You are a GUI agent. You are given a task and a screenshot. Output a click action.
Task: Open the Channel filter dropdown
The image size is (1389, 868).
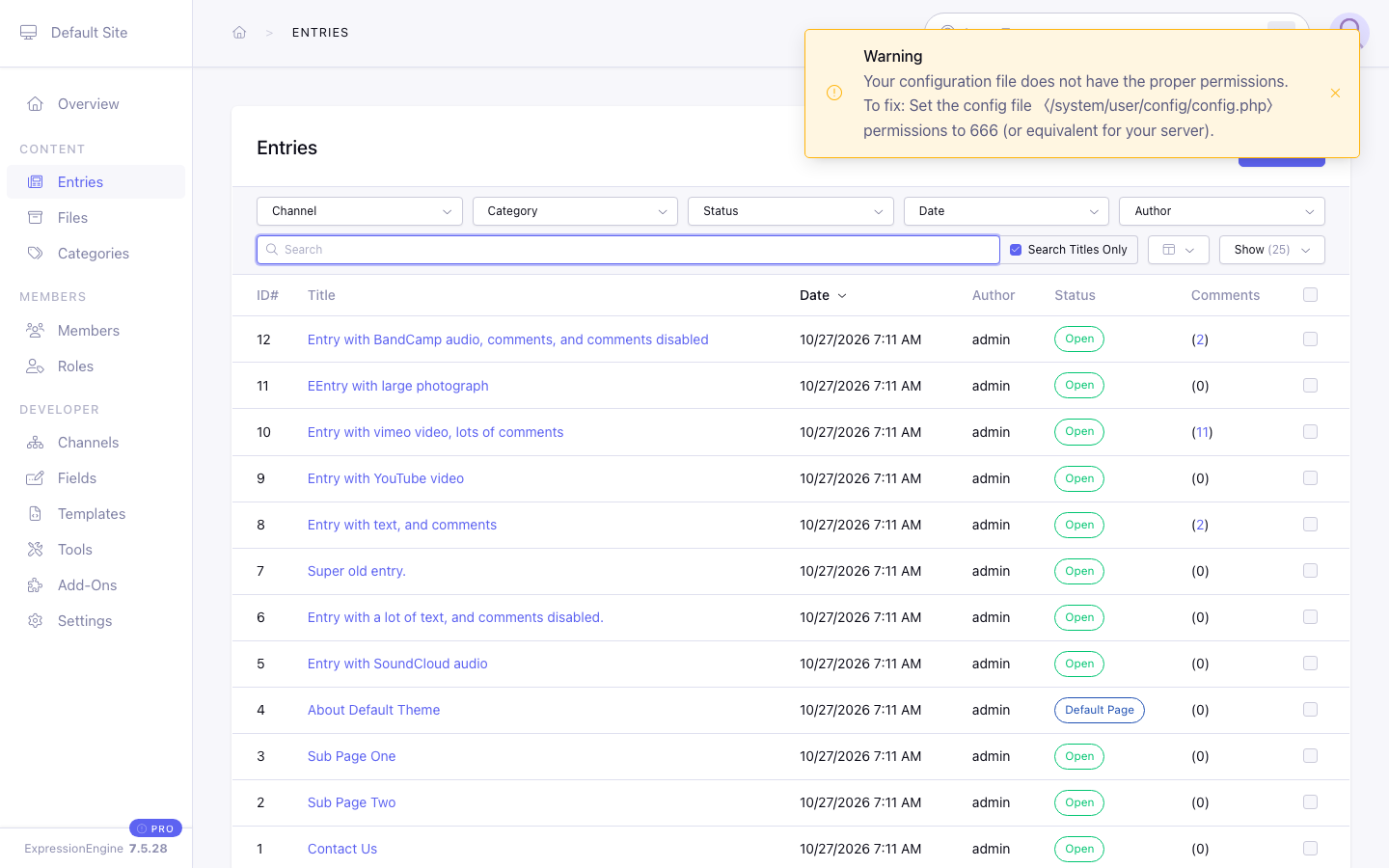pos(360,211)
